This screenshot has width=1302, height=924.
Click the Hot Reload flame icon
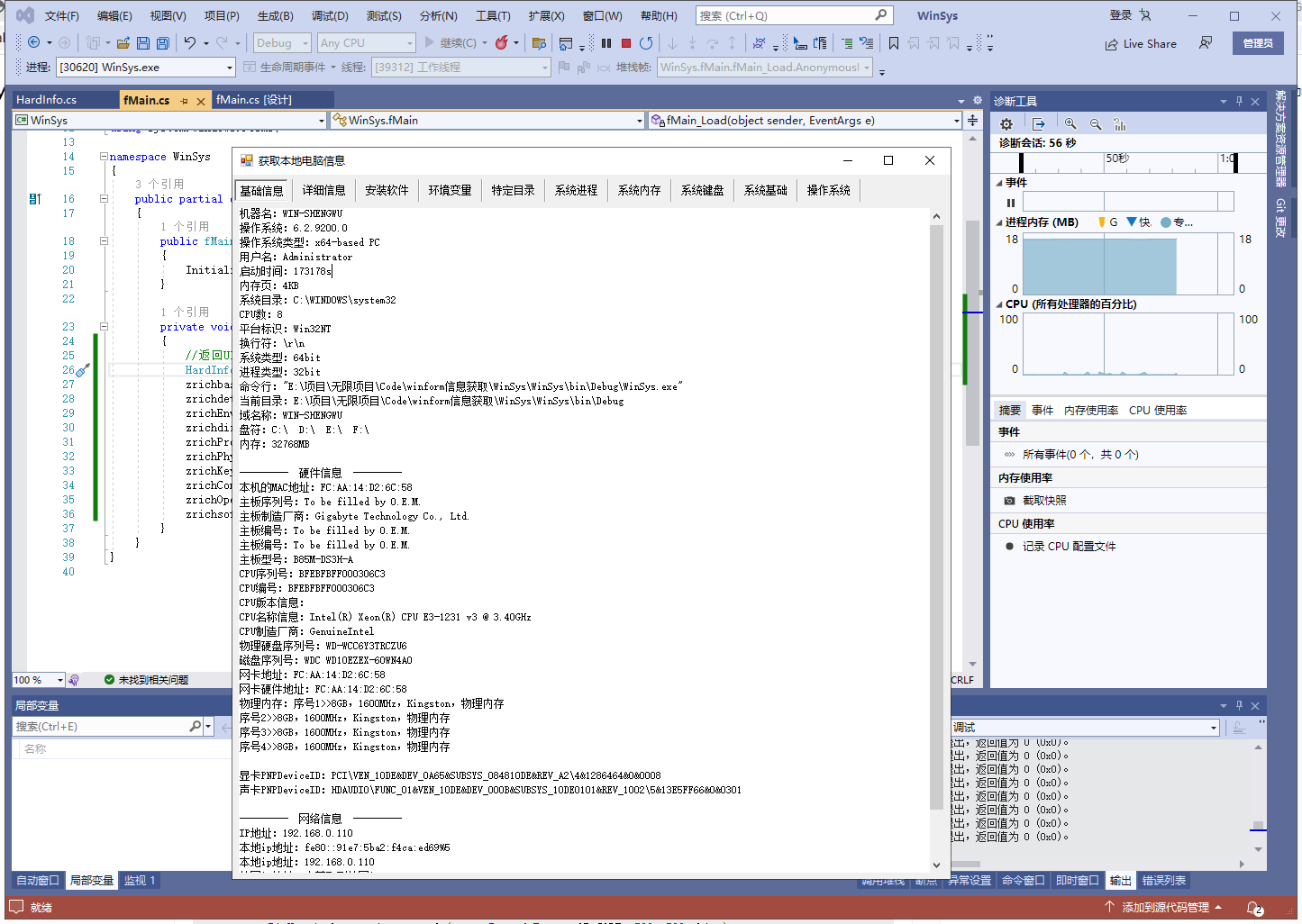[502, 43]
